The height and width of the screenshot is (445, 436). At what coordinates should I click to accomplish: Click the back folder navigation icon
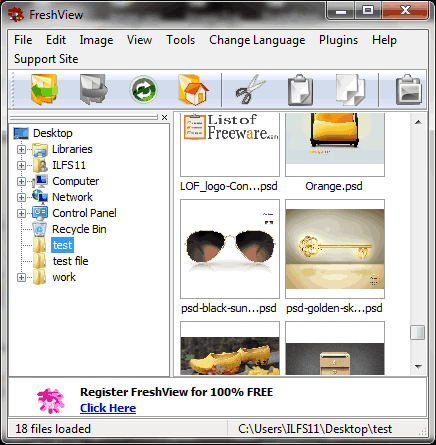pyautogui.click(x=44, y=89)
